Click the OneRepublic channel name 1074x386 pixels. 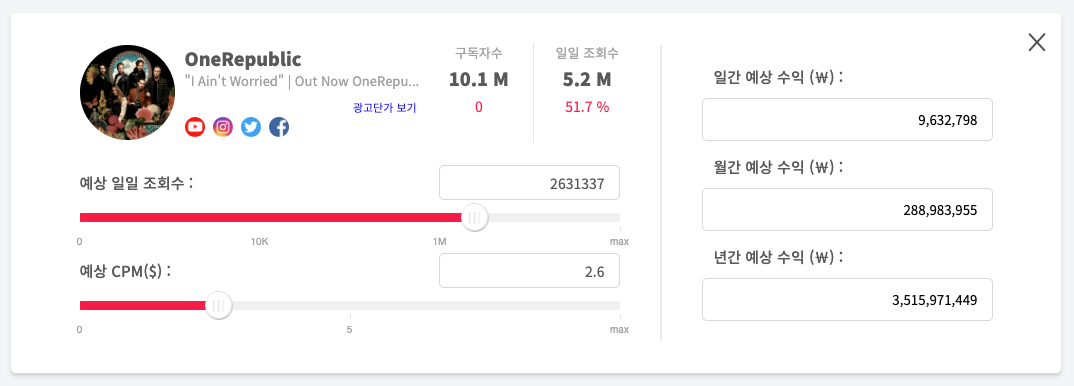coord(243,59)
